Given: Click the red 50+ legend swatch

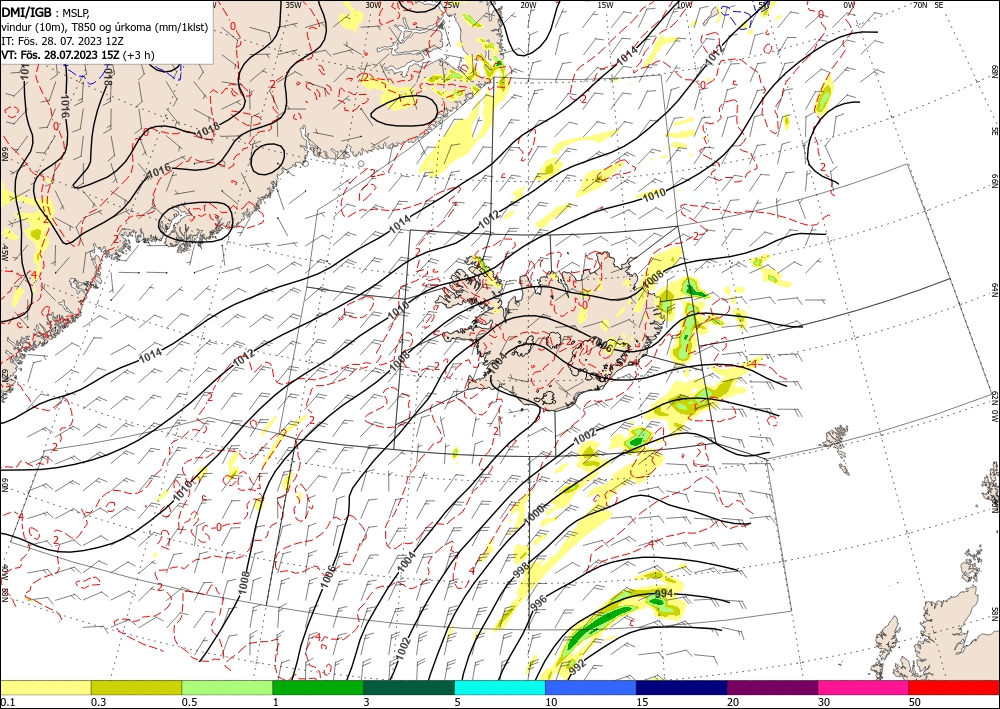Looking at the screenshot, I should tap(954, 687).
